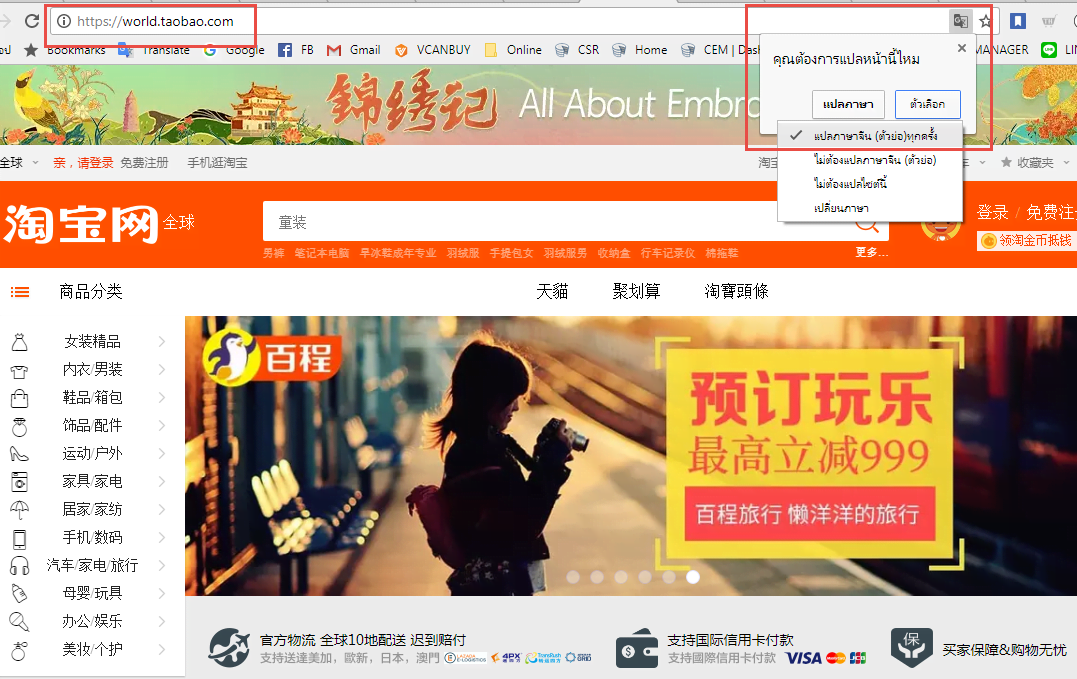This screenshot has height=679, width=1077.
Task: Click the address bar showing world.taobao.com
Action: 500,21
